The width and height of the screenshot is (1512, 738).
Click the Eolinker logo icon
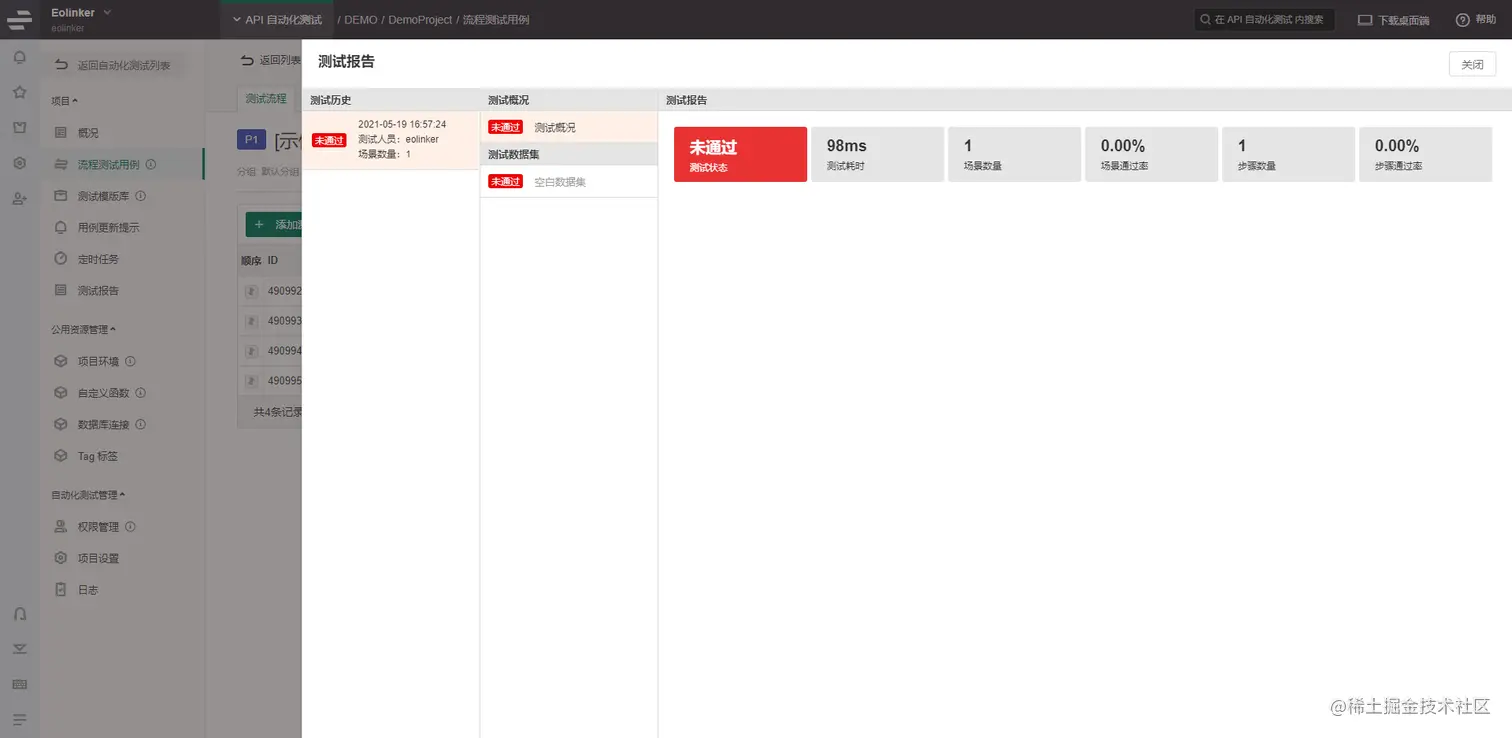pyautogui.click(x=19, y=19)
